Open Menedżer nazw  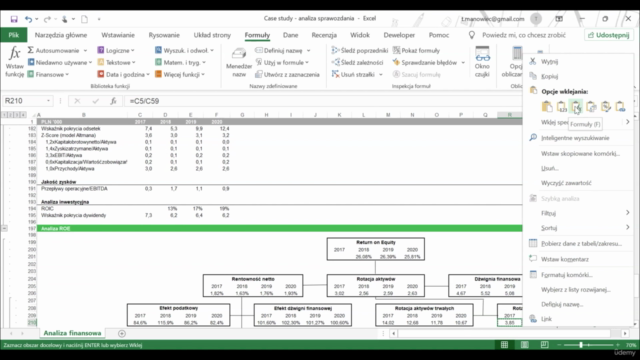coord(239,62)
